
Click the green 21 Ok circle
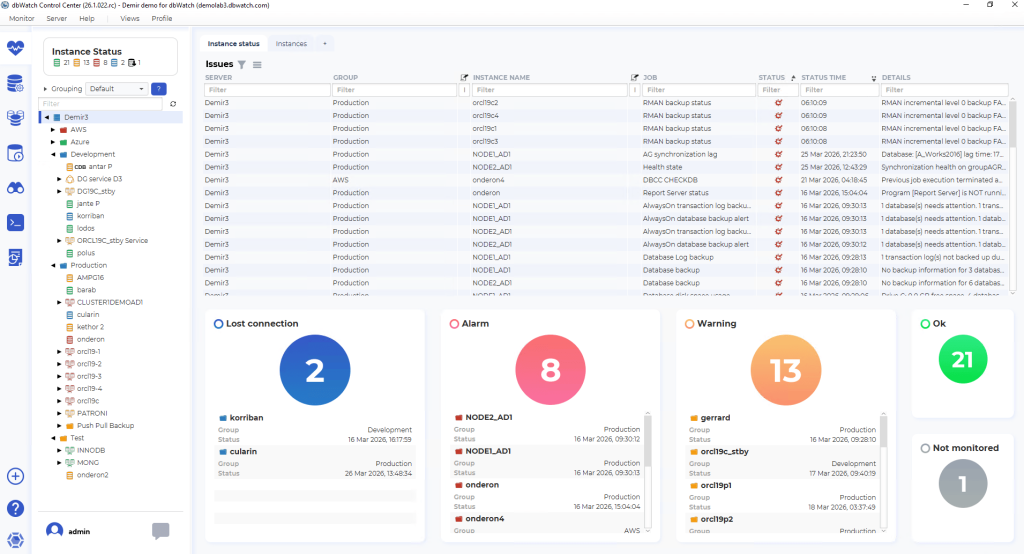click(x=963, y=359)
